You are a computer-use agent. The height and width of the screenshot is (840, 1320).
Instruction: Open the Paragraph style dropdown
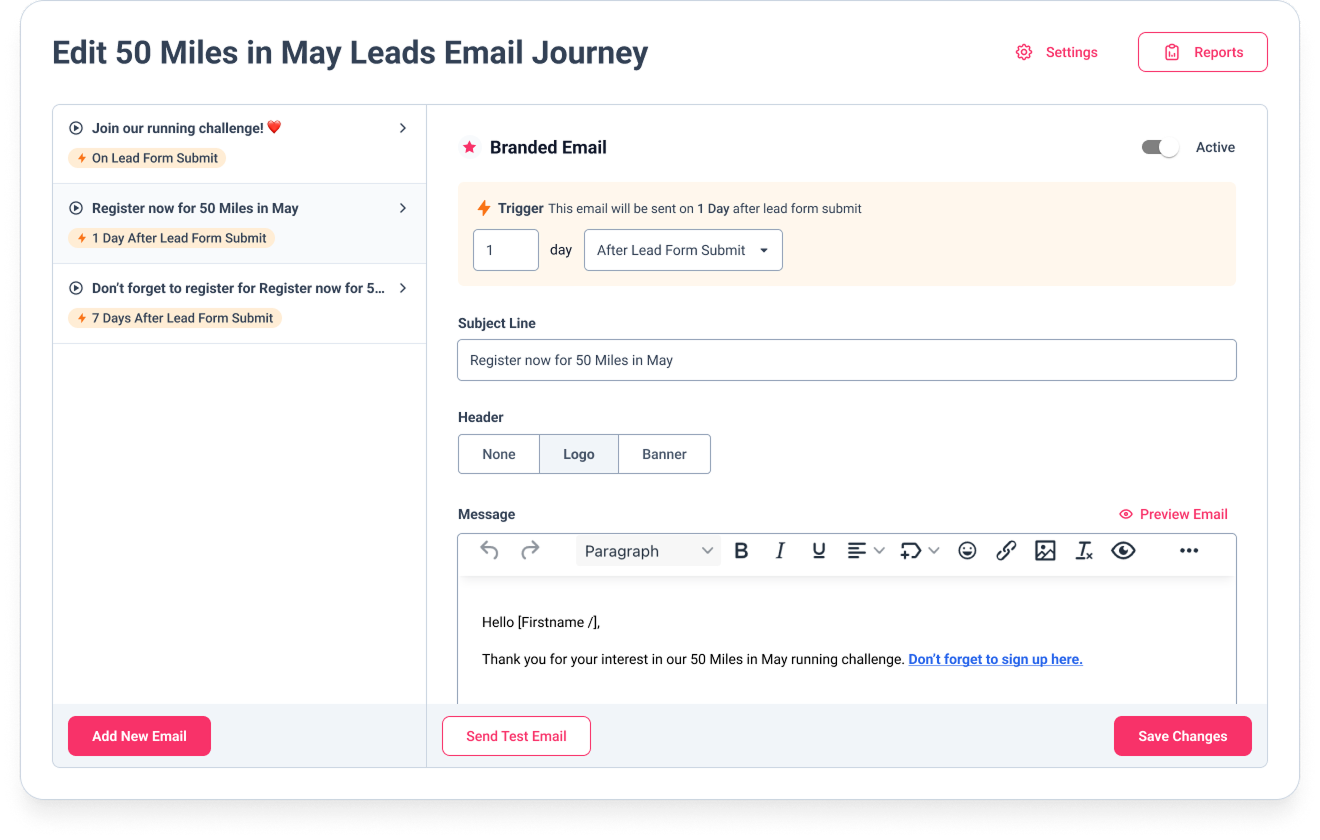(x=648, y=551)
